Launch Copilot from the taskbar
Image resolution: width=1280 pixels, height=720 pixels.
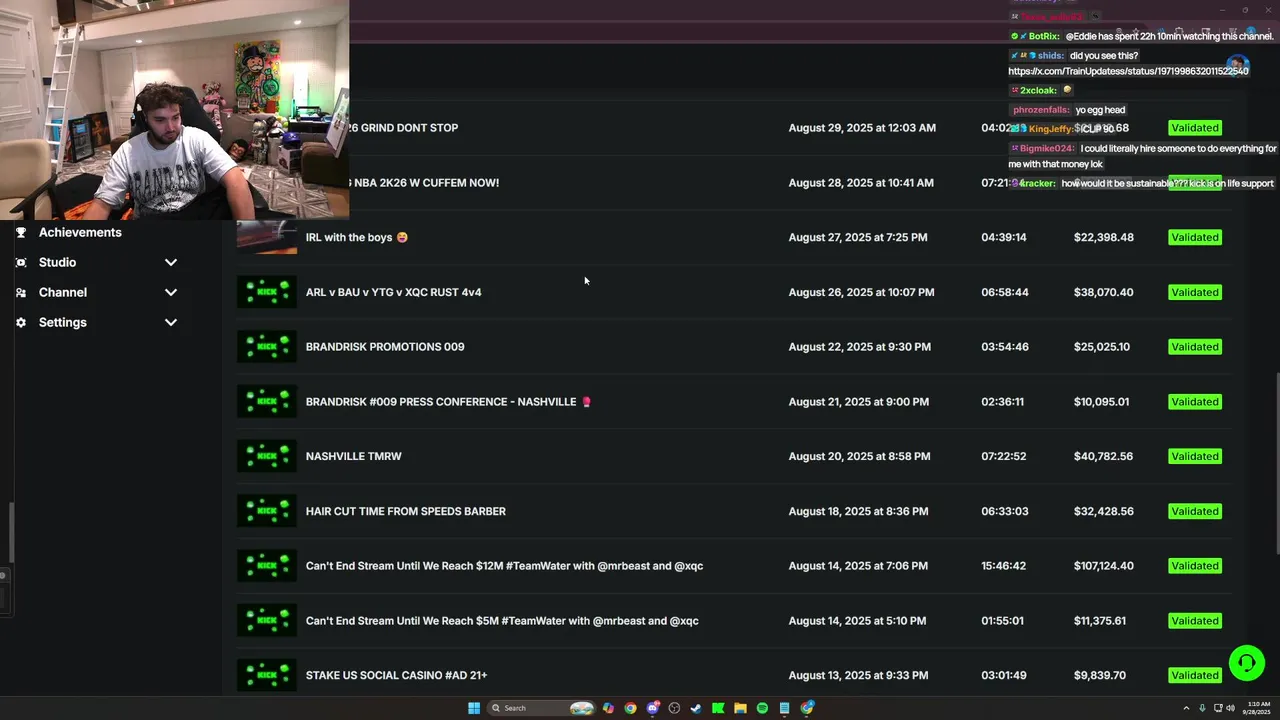608,708
